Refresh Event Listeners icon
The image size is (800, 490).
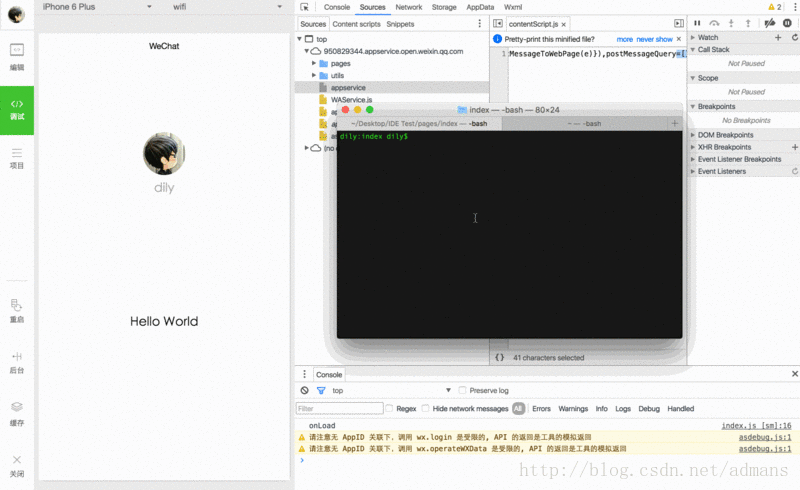pos(795,172)
